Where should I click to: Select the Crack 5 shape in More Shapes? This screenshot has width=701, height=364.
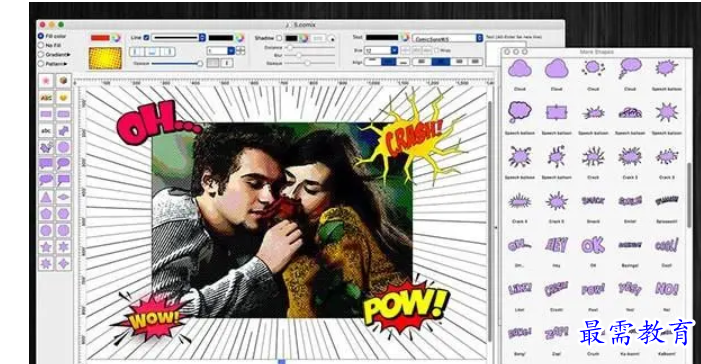coord(556,201)
